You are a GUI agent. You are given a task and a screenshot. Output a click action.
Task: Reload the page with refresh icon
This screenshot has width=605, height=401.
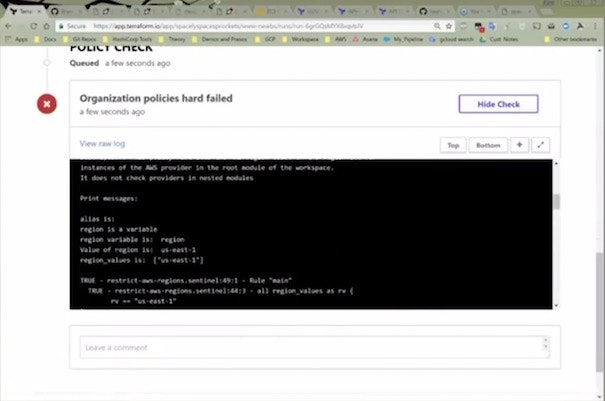click(34, 26)
